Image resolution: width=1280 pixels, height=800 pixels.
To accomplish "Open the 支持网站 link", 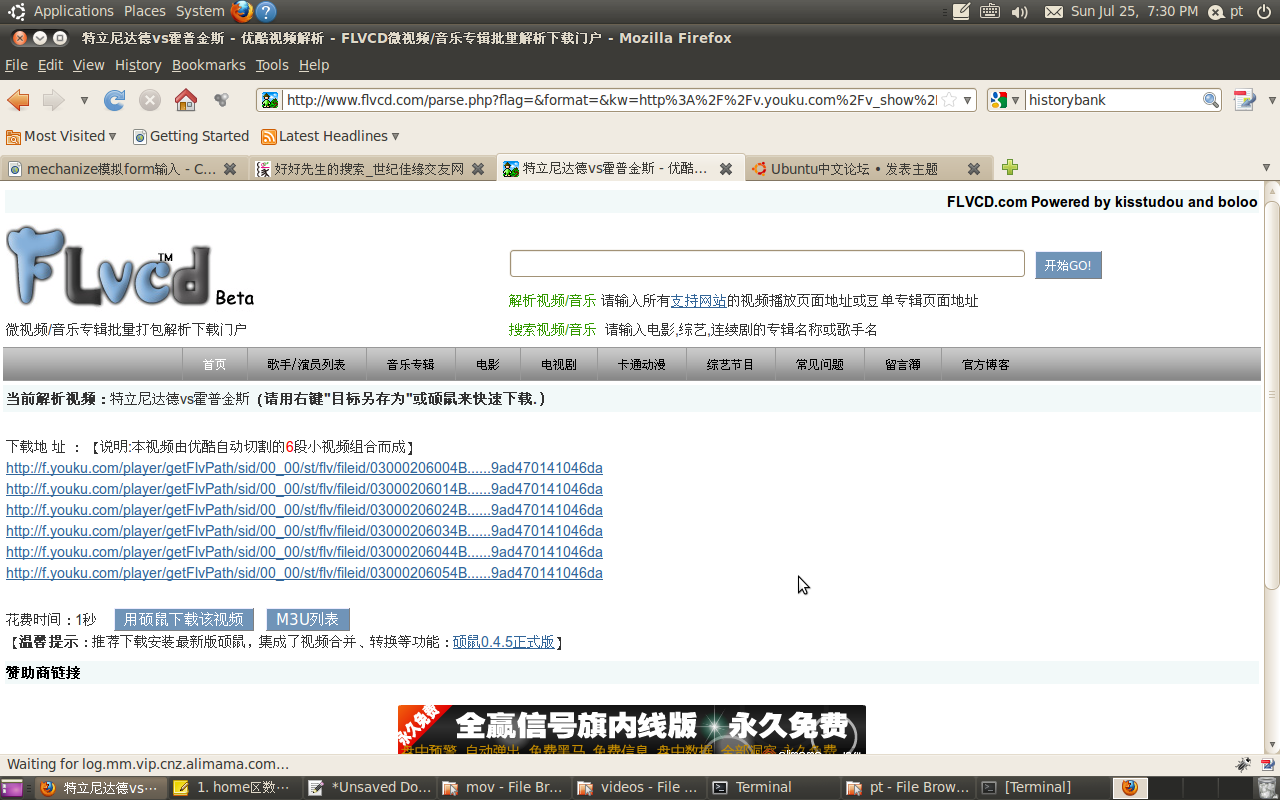I will (698, 300).
